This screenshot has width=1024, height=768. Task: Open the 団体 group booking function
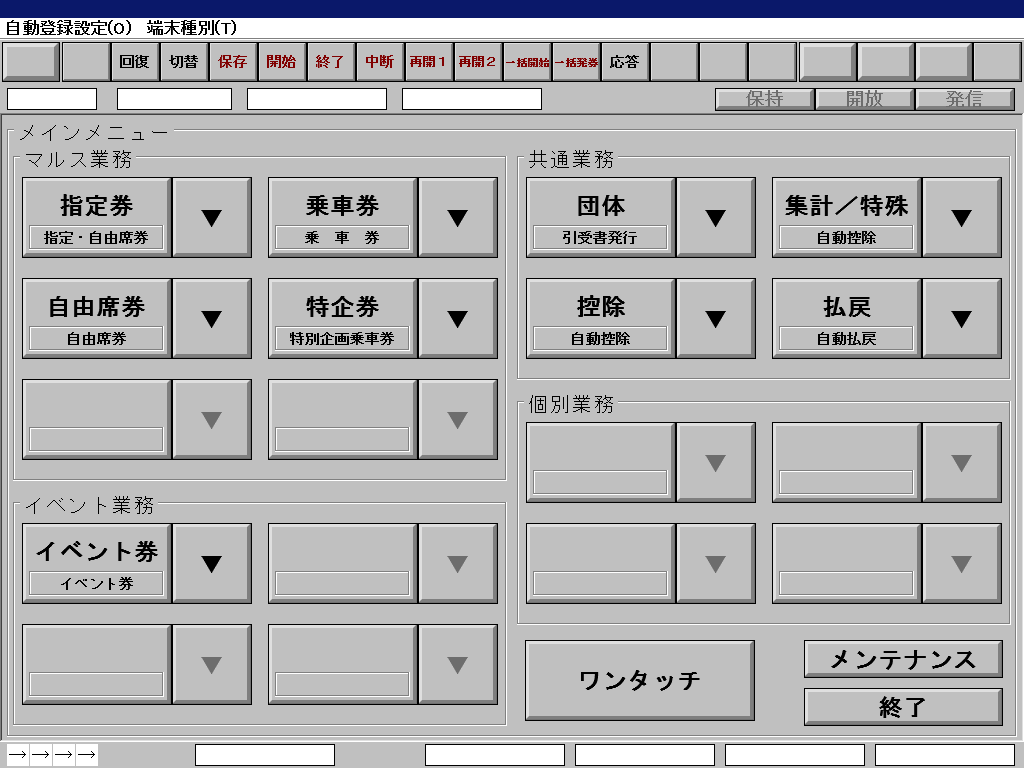click(601, 217)
